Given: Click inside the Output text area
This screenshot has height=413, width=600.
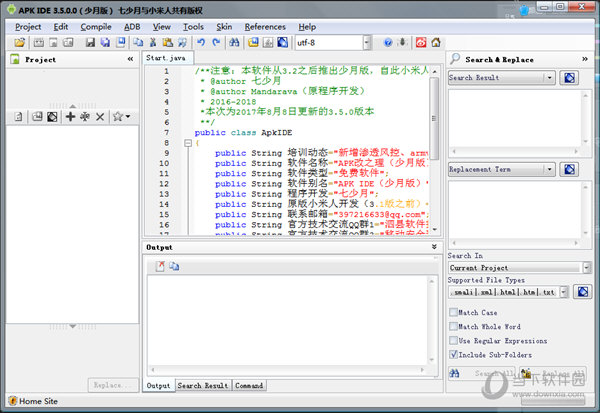Looking at the screenshot, I should coord(288,320).
